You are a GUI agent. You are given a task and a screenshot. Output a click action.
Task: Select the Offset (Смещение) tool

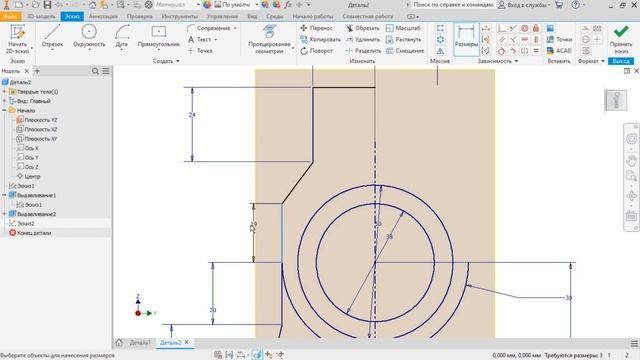point(405,51)
